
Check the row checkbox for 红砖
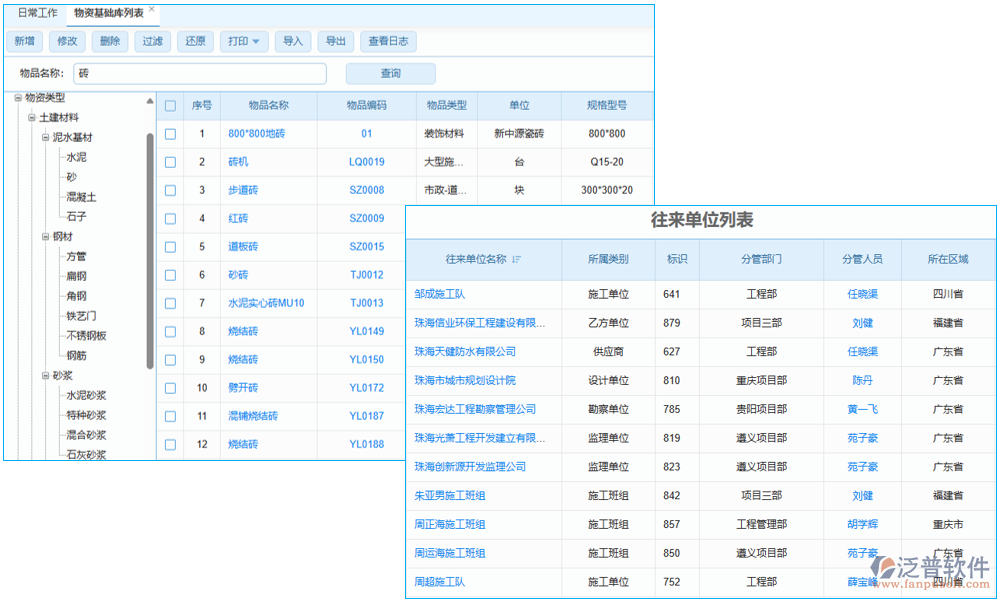coord(170,218)
